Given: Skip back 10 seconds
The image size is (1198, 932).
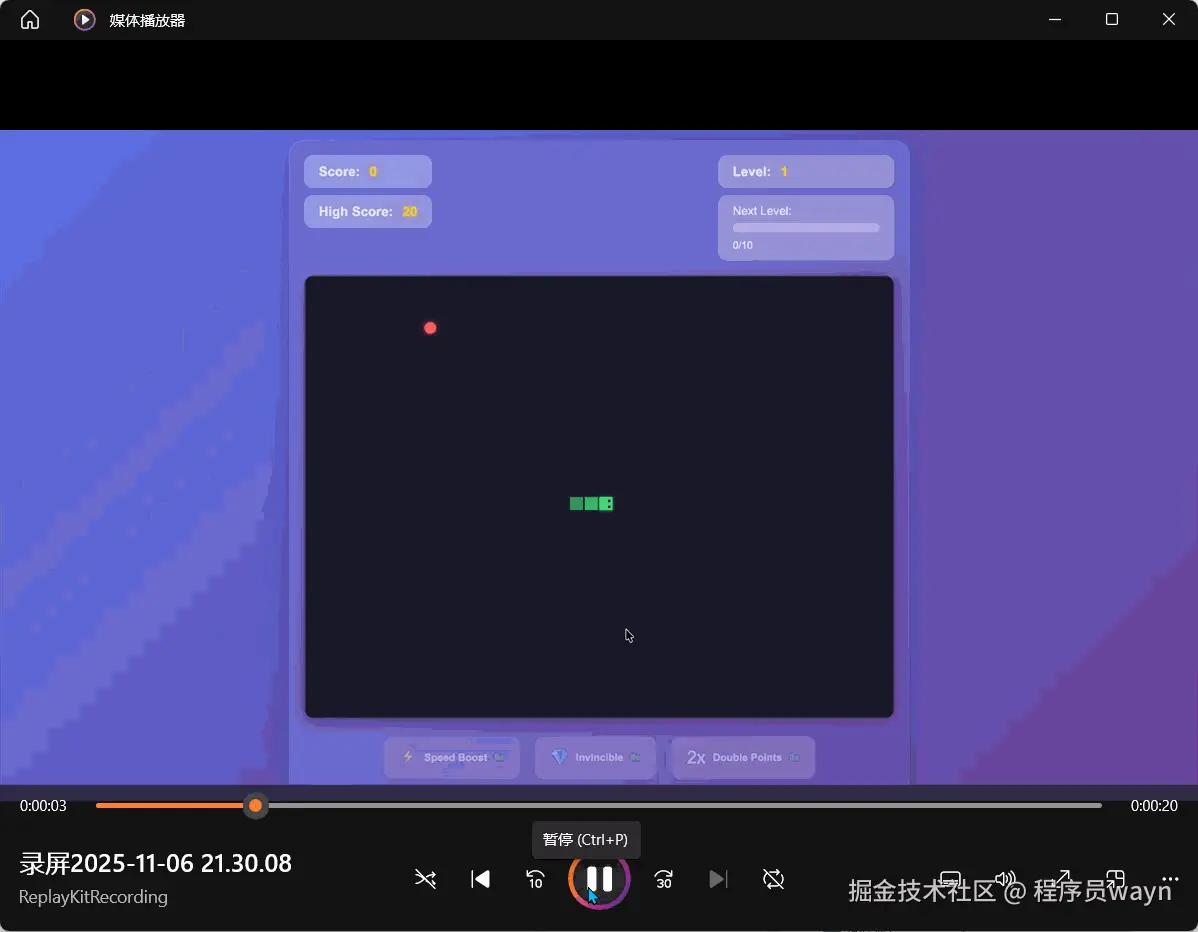Looking at the screenshot, I should pyautogui.click(x=536, y=879).
